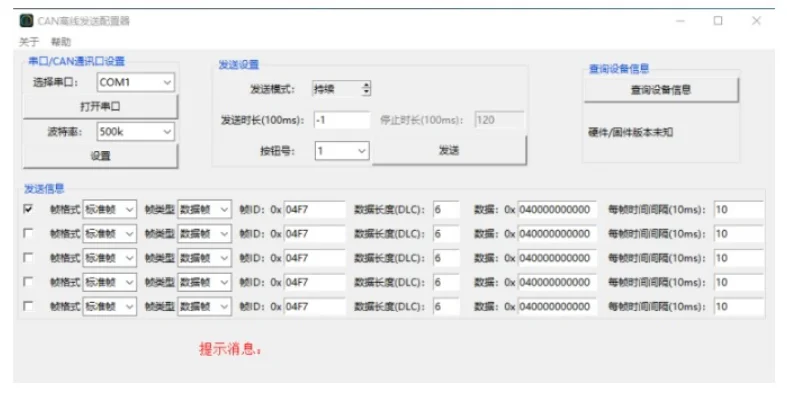Click fifth-row 每帧时间间隔 field

pyautogui.click(x=739, y=306)
